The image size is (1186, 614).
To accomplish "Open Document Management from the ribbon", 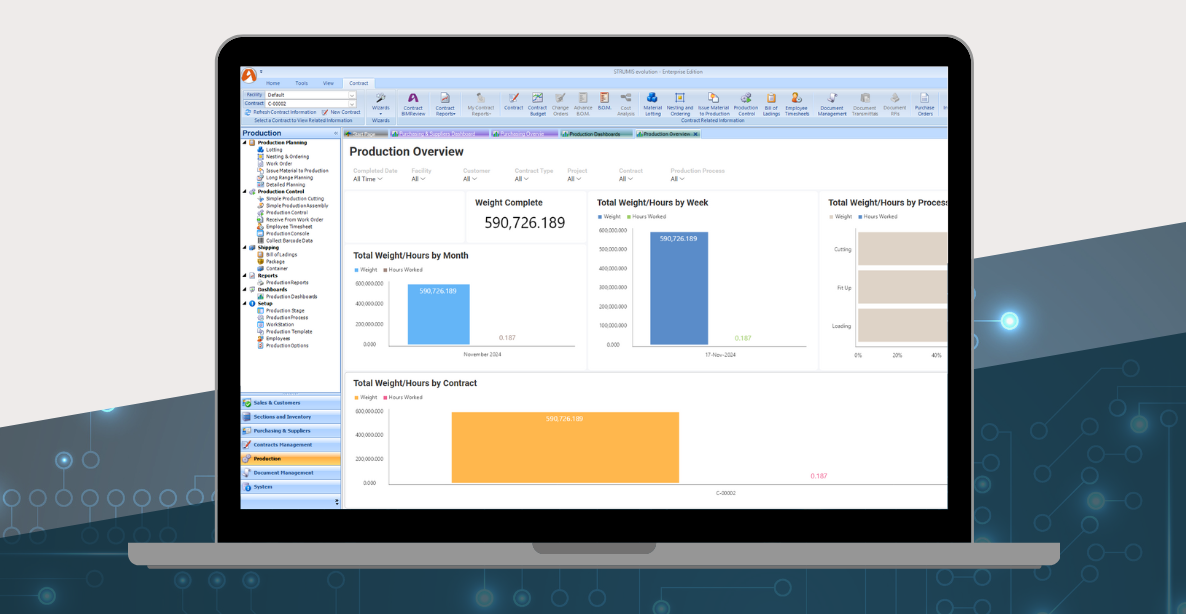I will coord(832,103).
